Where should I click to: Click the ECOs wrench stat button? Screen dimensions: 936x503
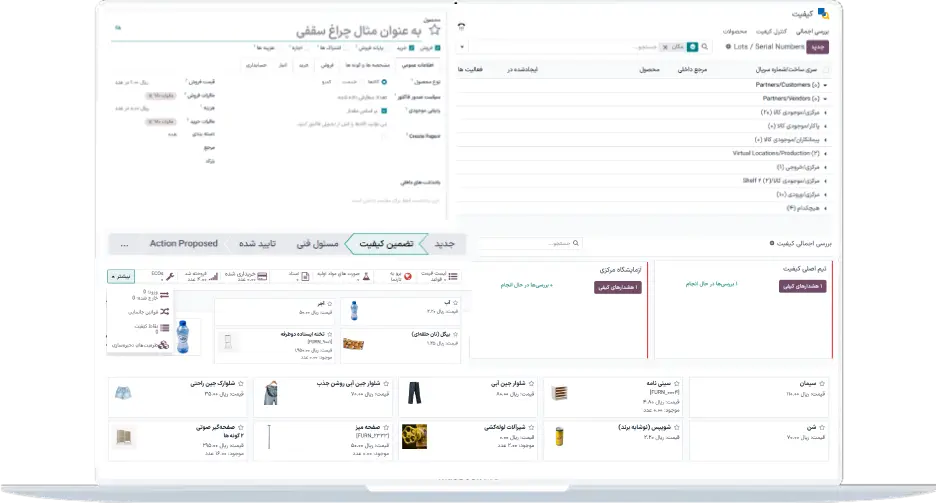[171, 275]
